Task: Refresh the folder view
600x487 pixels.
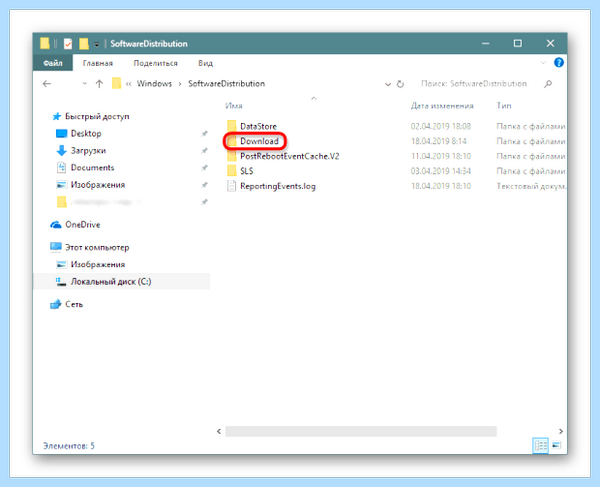Action: [400, 84]
